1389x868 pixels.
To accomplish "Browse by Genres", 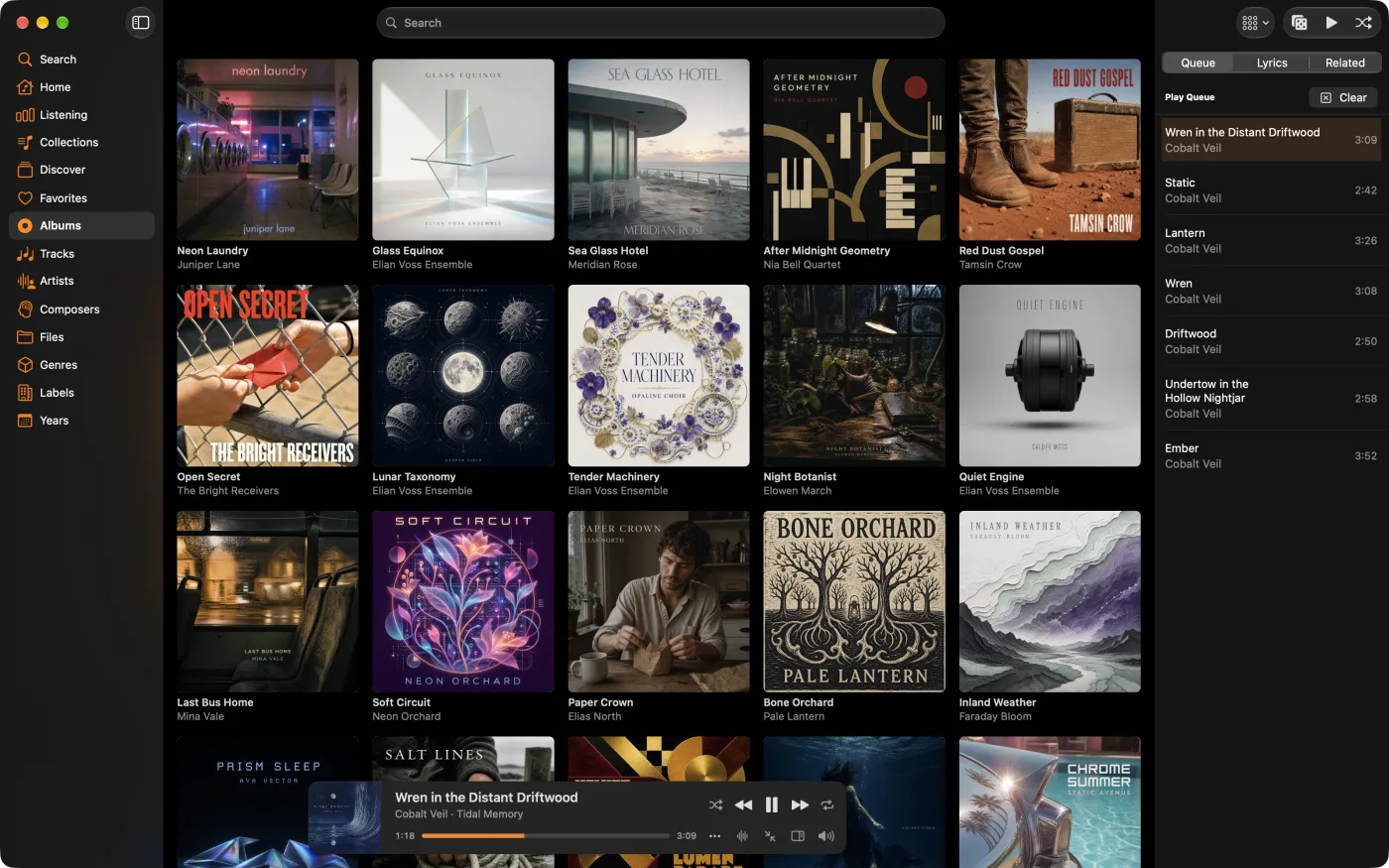I will 81,365.
